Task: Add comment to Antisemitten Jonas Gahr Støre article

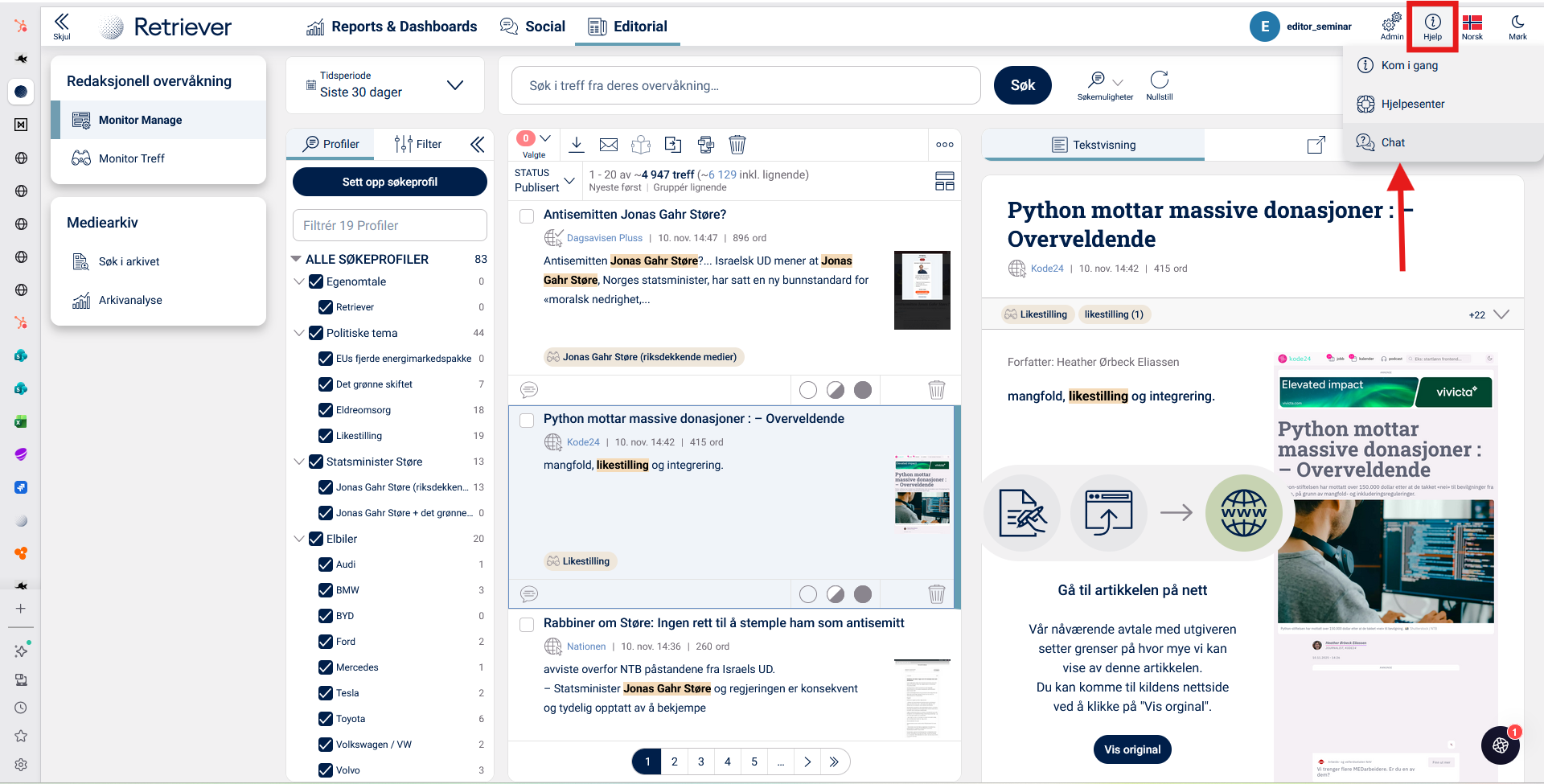Action: [529, 390]
